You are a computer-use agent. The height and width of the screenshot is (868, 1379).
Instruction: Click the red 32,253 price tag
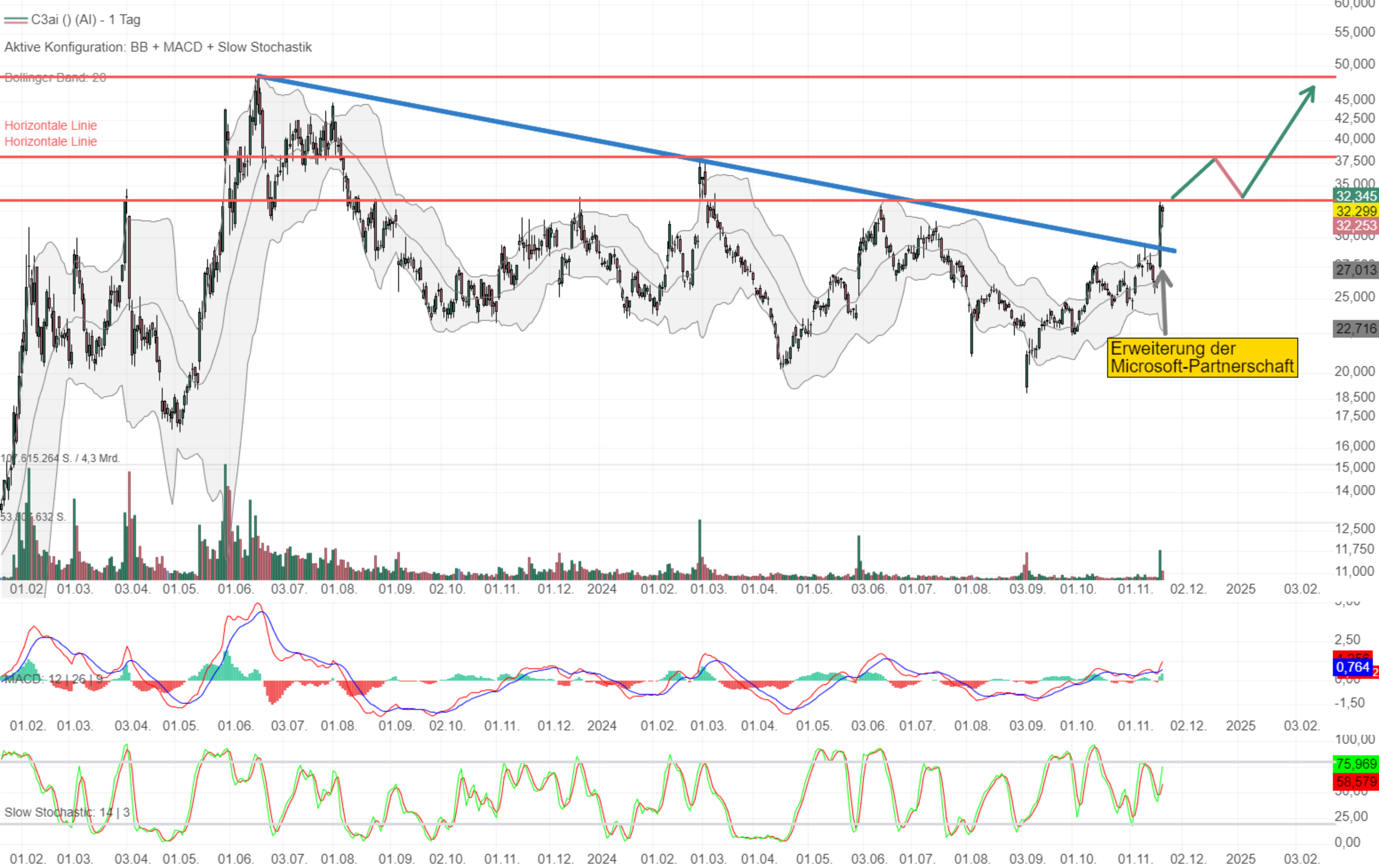point(1355,226)
